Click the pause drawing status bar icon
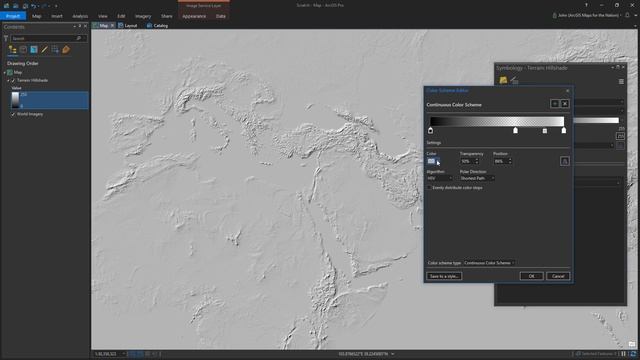 pos(624,354)
